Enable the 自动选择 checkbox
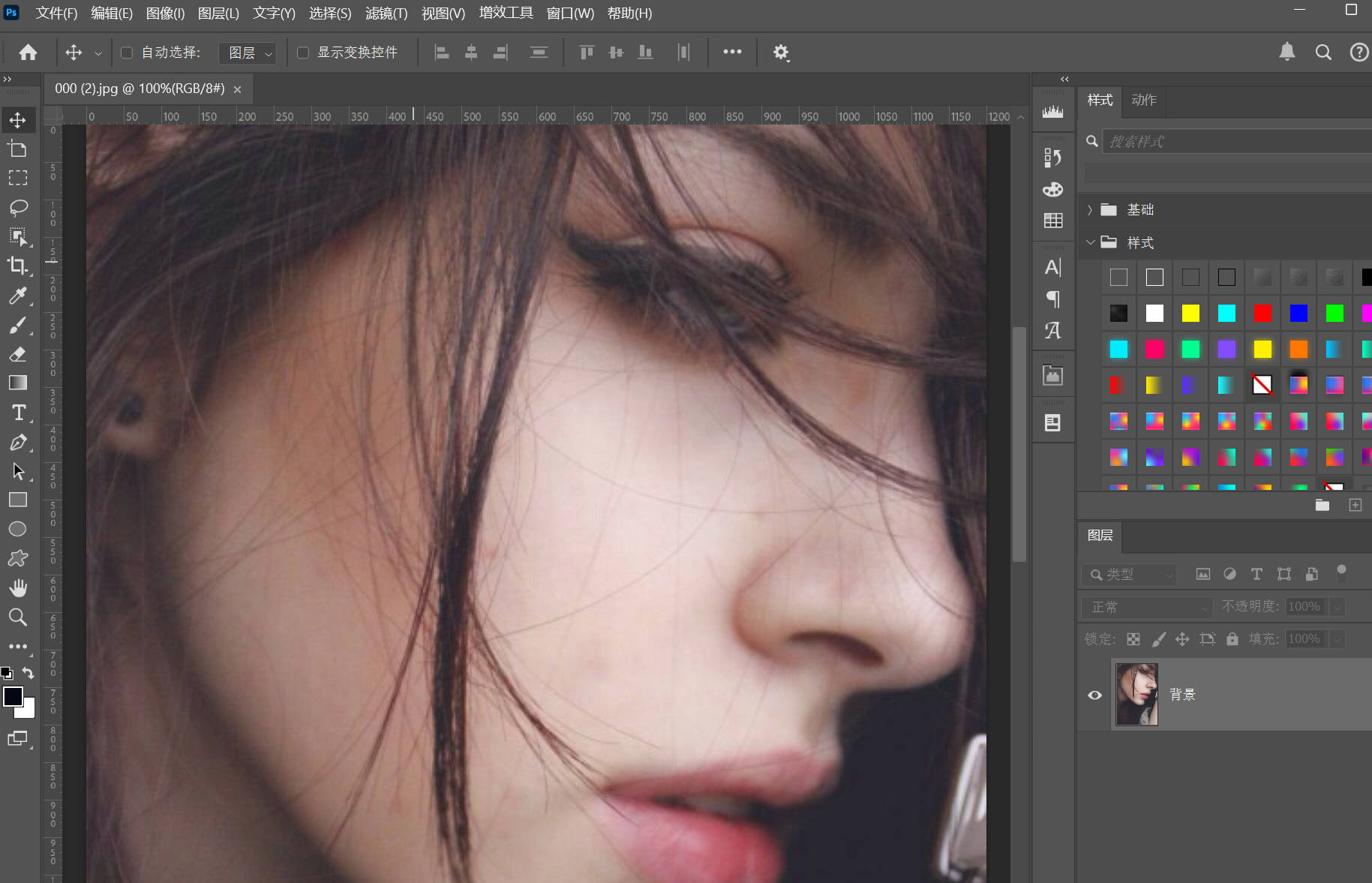This screenshot has width=1372, height=883. tap(126, 53)
